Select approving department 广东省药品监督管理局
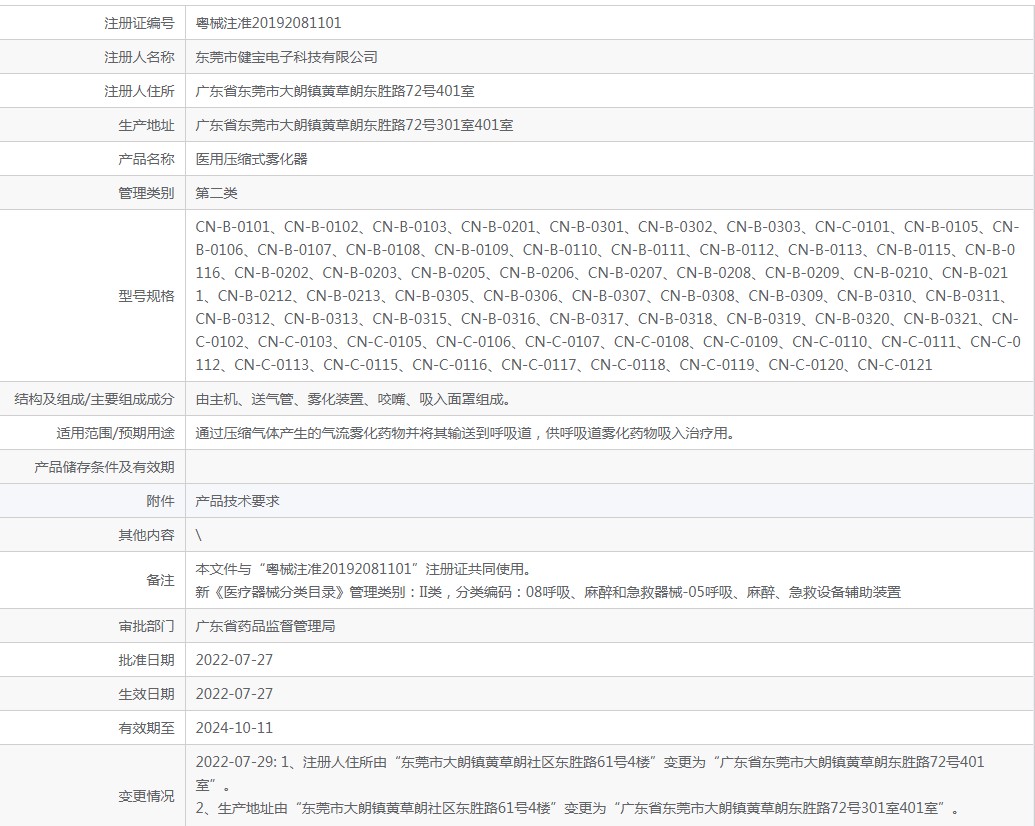 click(x=265, y=626)
